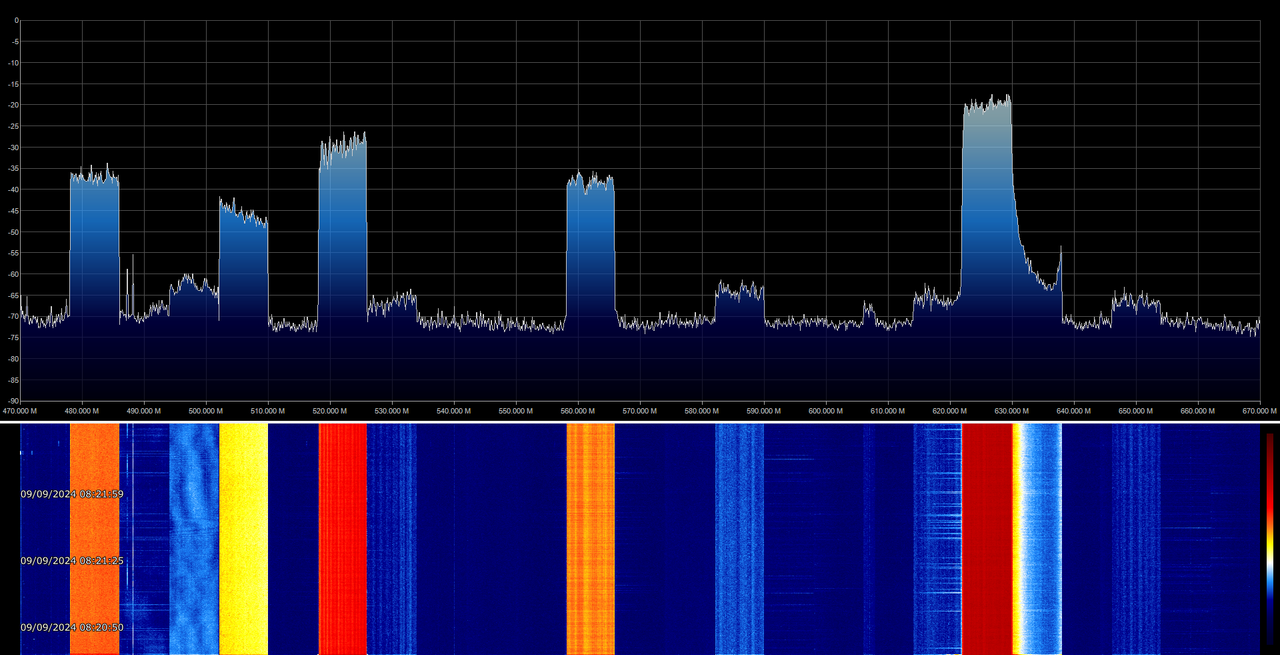Click the 490.000 M frequency axis label

tap(144, 411)
